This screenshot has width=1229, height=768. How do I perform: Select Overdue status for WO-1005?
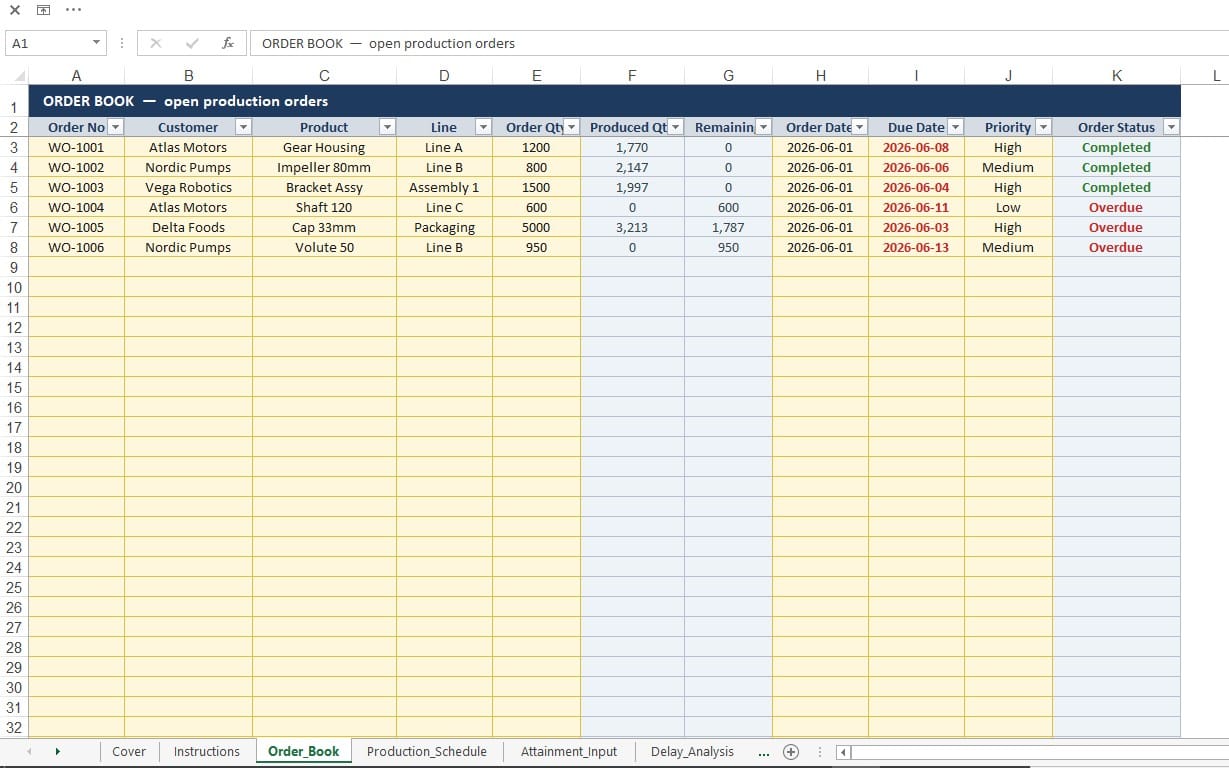pos(1117,227)
